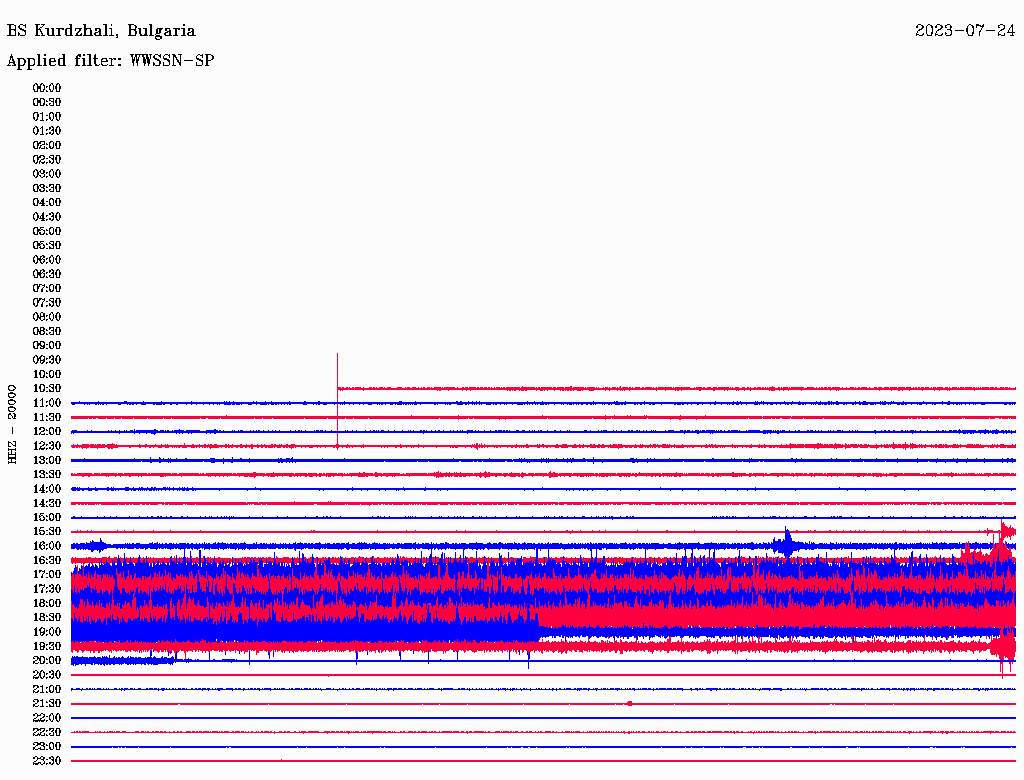Click the 18:30 time label
This screenshot has width=1024, height=780.
(47, 617)
